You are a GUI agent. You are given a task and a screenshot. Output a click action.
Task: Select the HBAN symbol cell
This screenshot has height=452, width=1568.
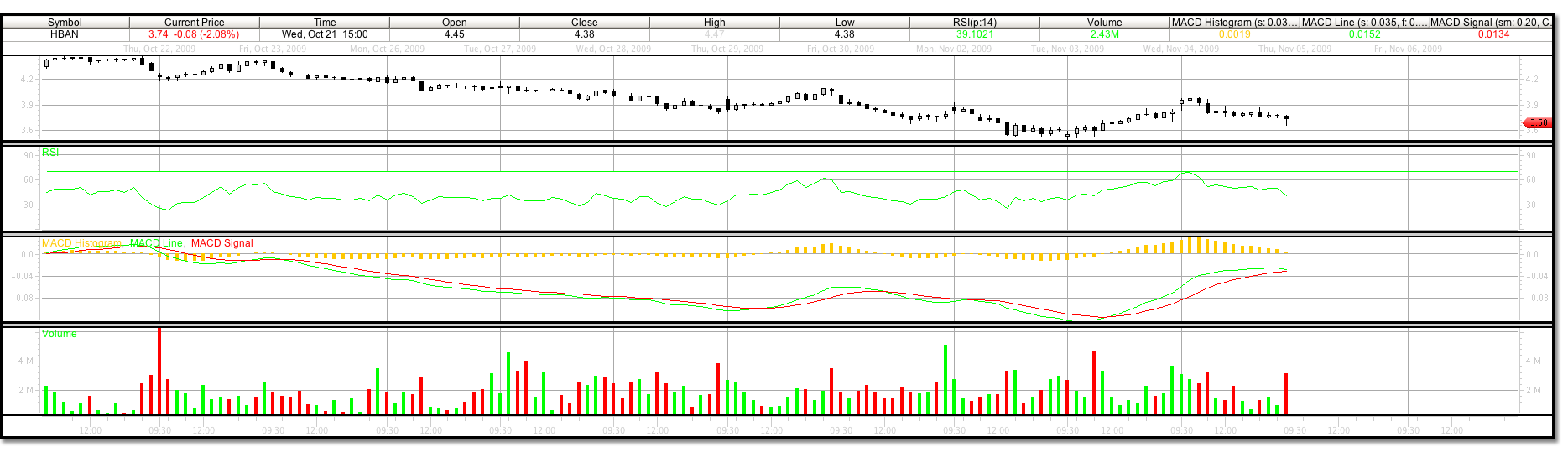[x=65, y=34]
